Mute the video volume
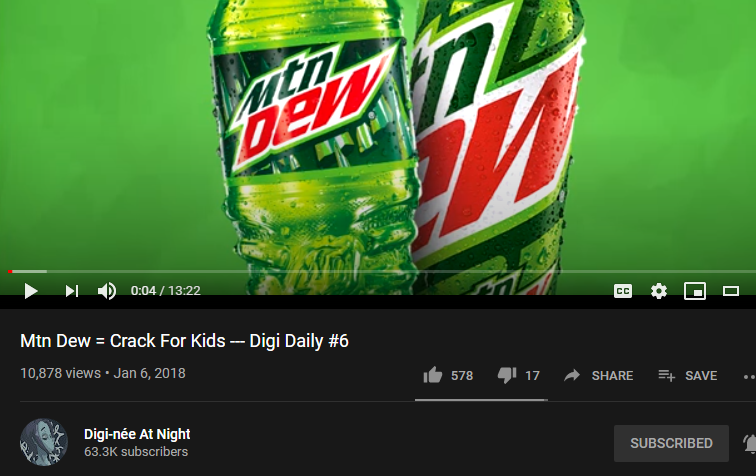The height and width of the screenshot is (476, 756). point(107,291)
